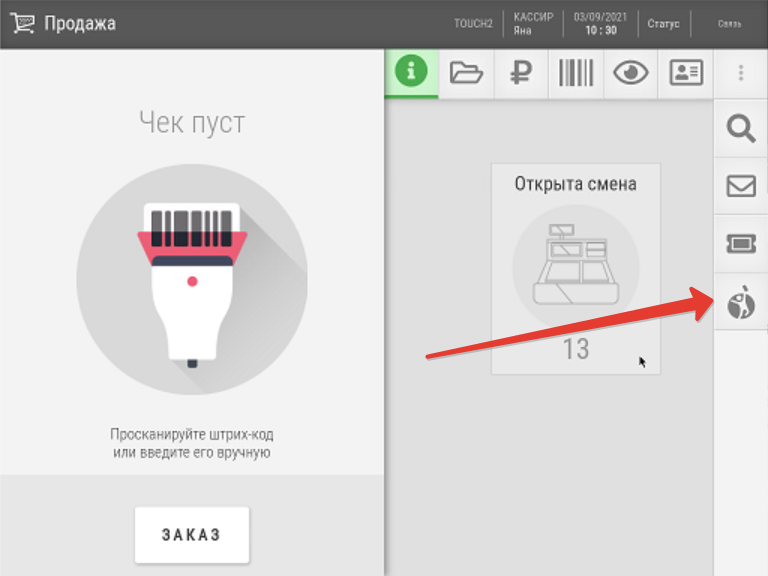Click the Связь header item
The width and height of the screenshot is (768, 576).
(x=729, y=24)
